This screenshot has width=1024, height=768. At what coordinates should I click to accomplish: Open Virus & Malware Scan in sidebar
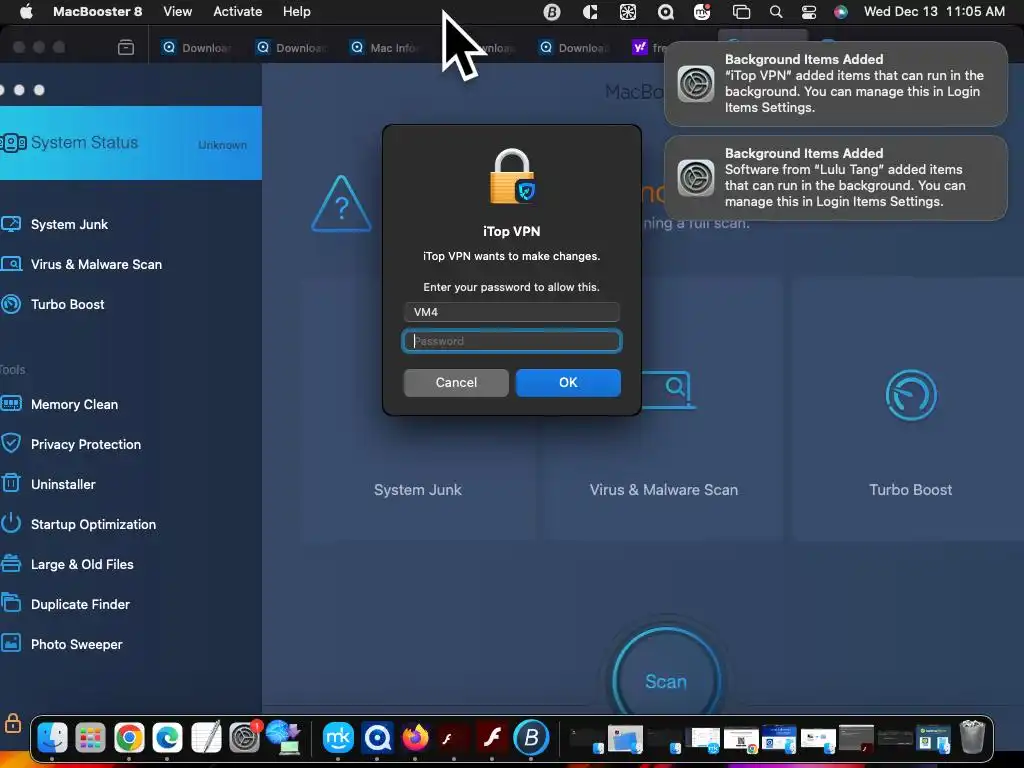[x=82, y=264]
